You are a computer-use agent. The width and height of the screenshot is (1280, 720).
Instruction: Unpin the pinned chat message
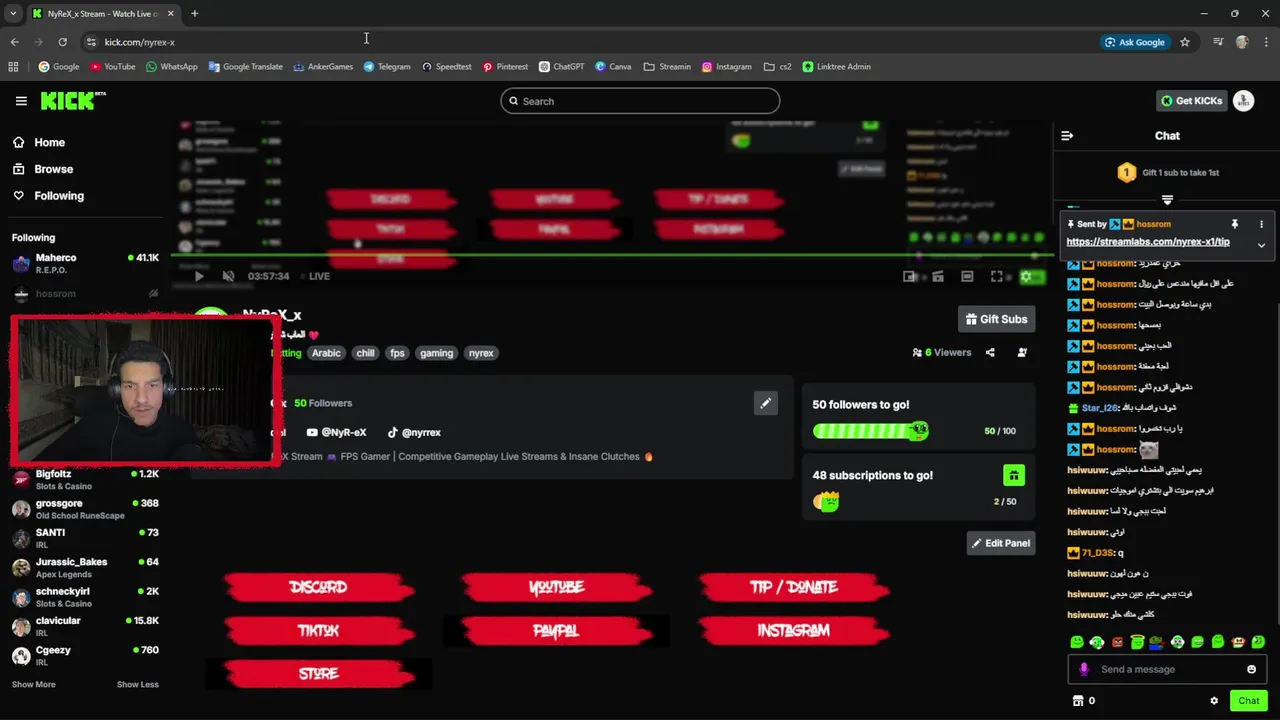[x=1235, y=224]
